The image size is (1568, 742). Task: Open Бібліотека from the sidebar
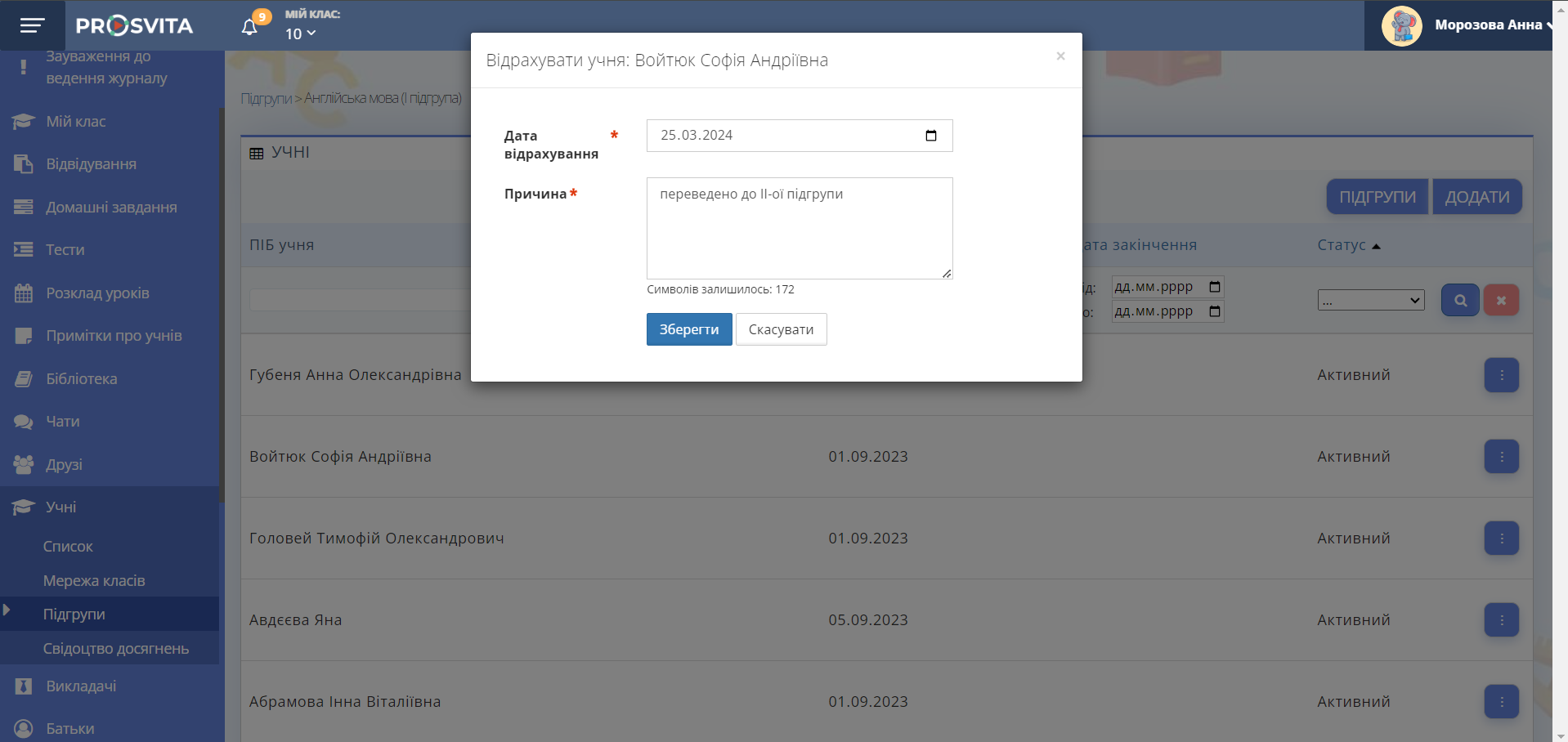81,379
